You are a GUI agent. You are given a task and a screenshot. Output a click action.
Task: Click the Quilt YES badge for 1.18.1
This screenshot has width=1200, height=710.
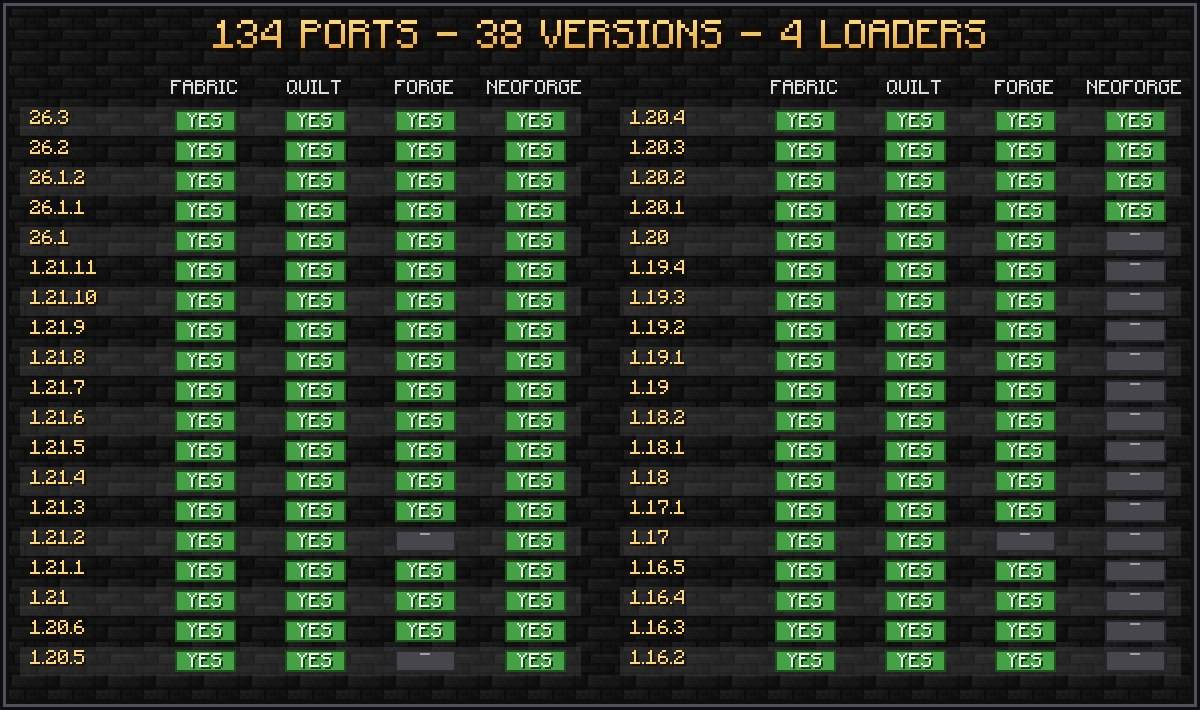click(x=915, y=451)
